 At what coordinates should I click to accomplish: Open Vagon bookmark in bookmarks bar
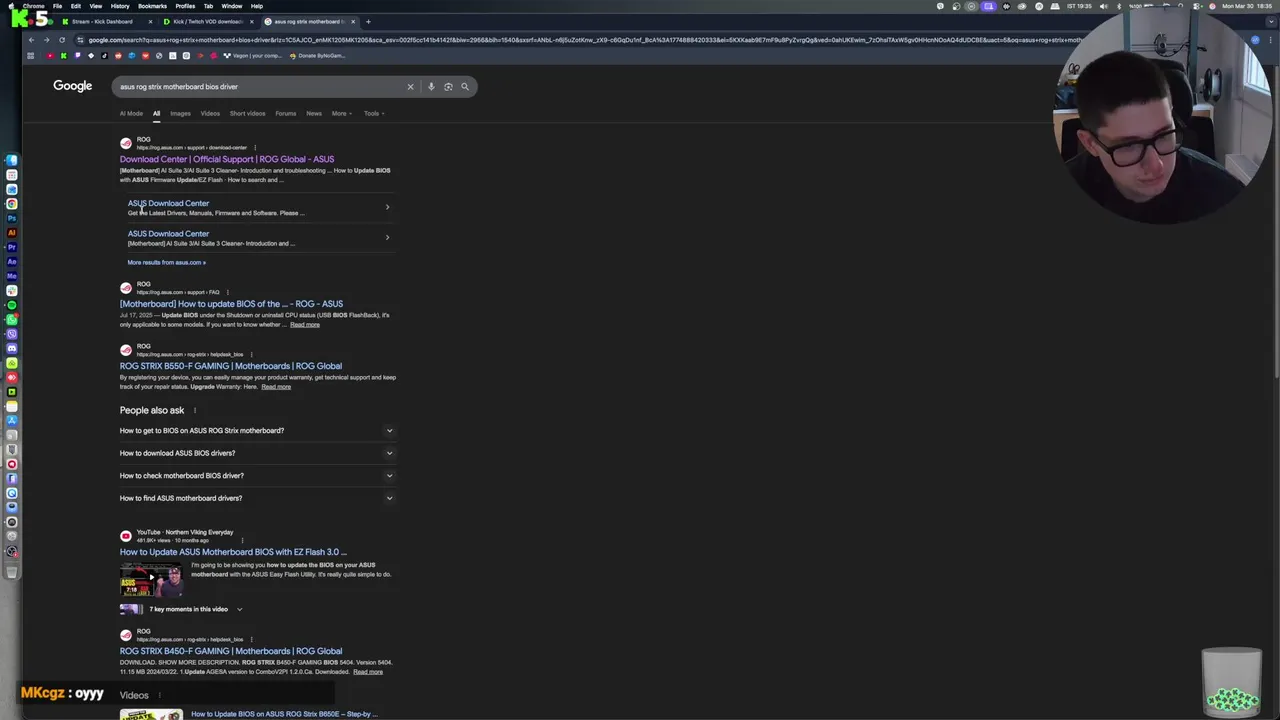pos(251,56)
